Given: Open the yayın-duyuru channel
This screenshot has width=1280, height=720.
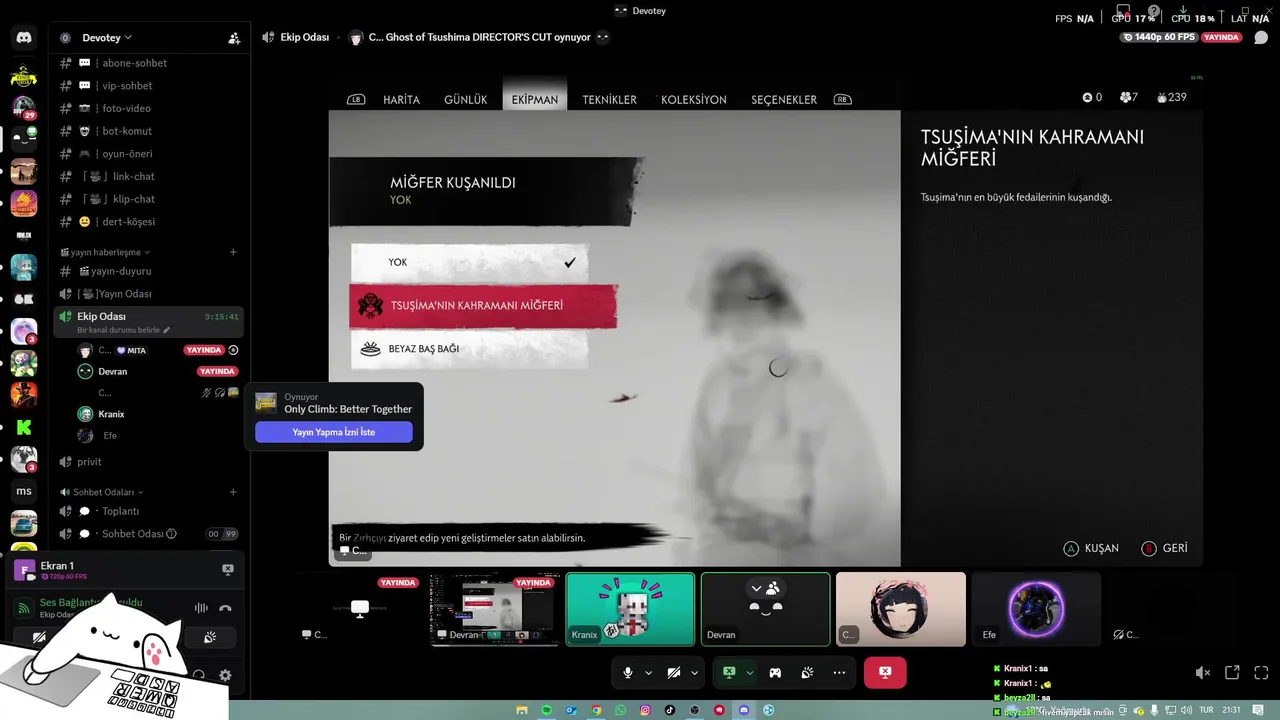Looking at the screenshot, I should pos(149,271).
